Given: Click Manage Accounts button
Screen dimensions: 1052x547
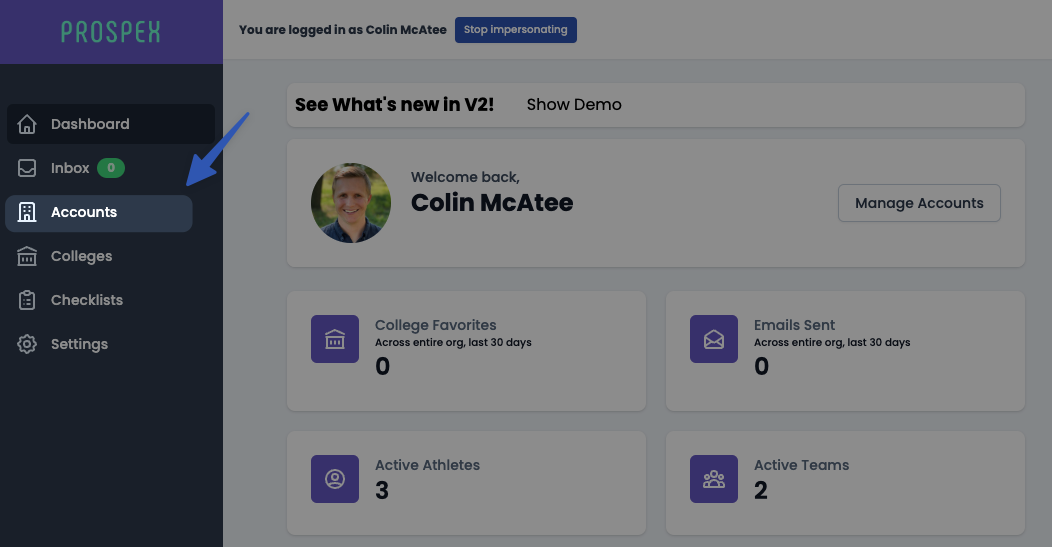Looking at the screenshot, I should [919, 203].
